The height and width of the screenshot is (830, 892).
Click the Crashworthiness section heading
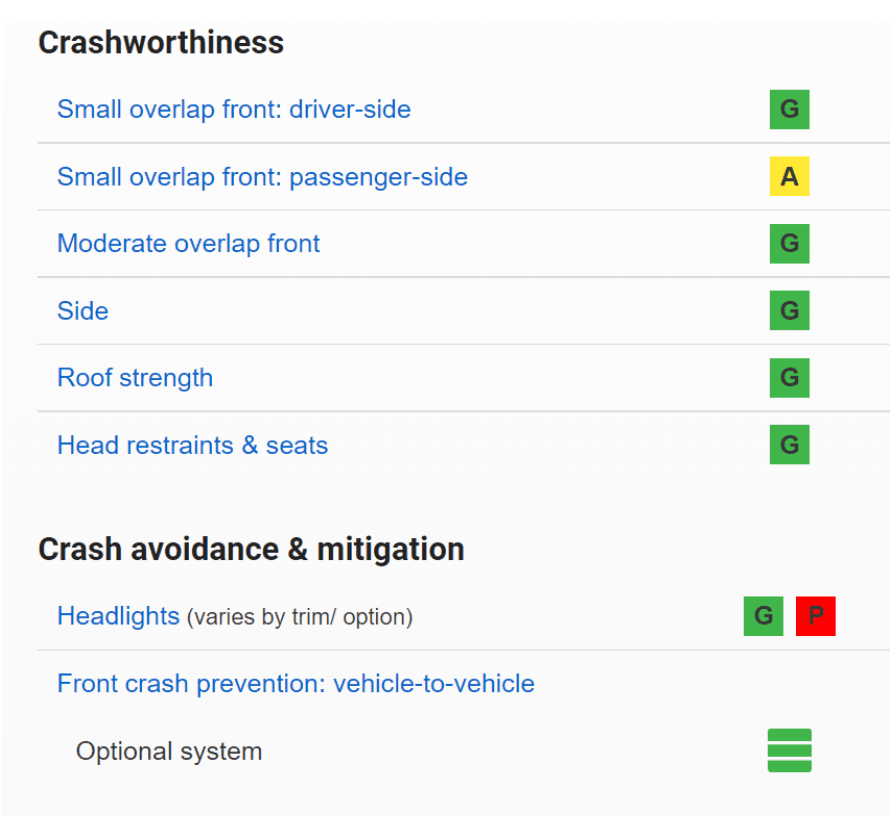161,43
